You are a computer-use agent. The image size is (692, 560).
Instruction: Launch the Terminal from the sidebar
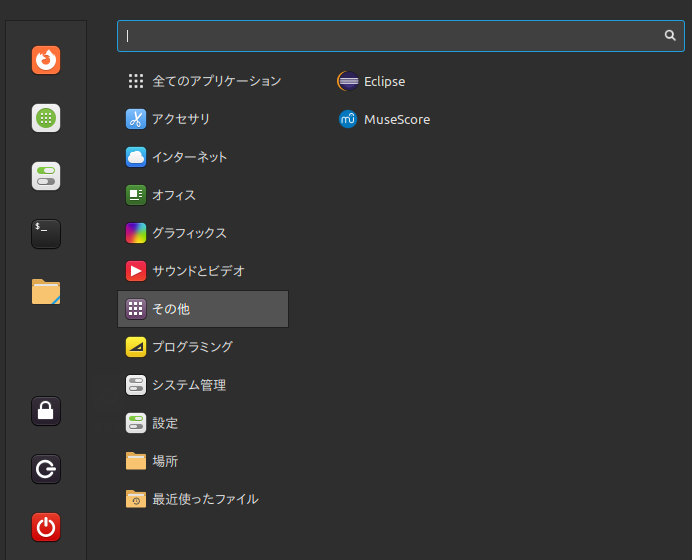(x=46, y=234)
